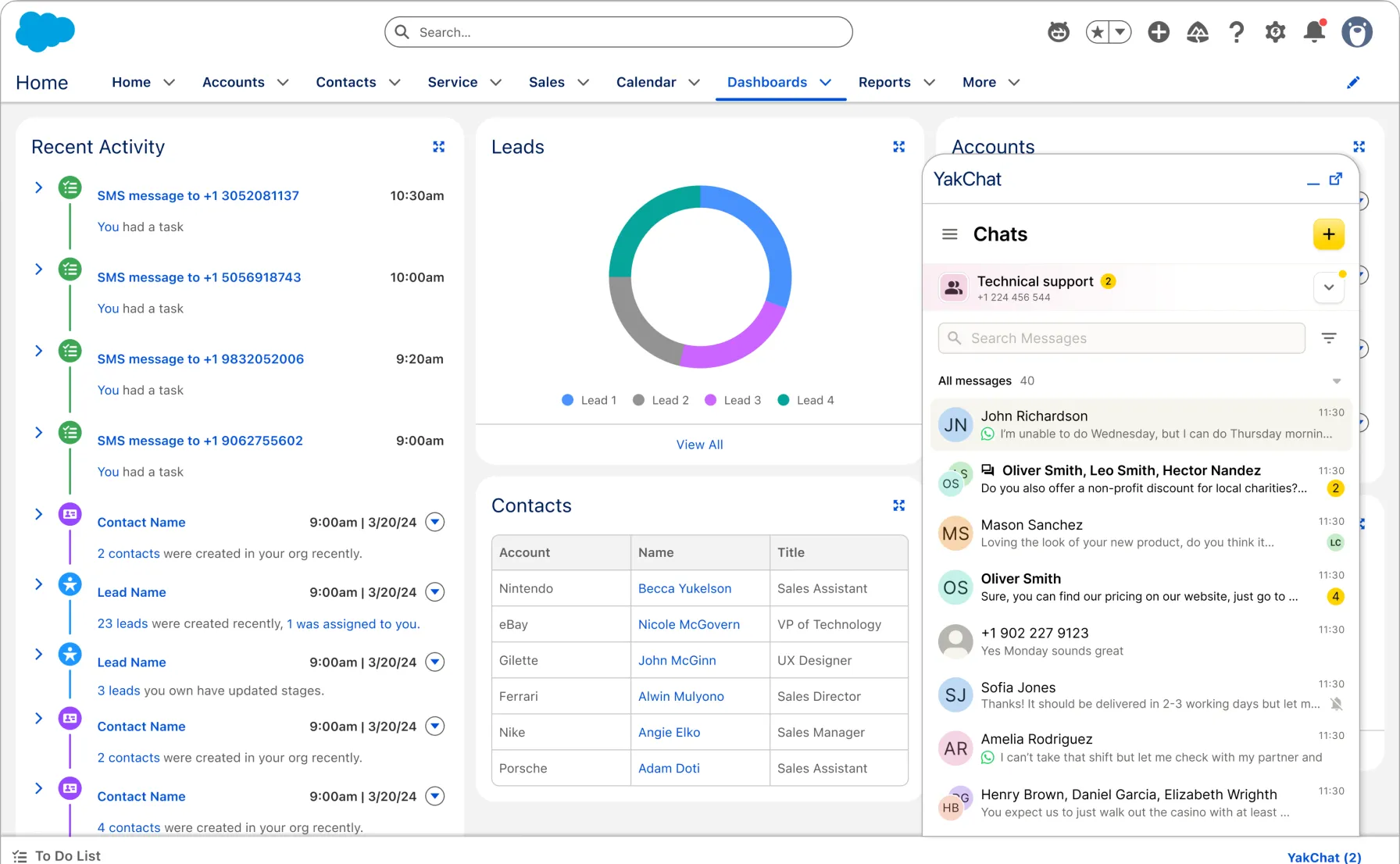Click the To Do List icon

tap(20, 856)
